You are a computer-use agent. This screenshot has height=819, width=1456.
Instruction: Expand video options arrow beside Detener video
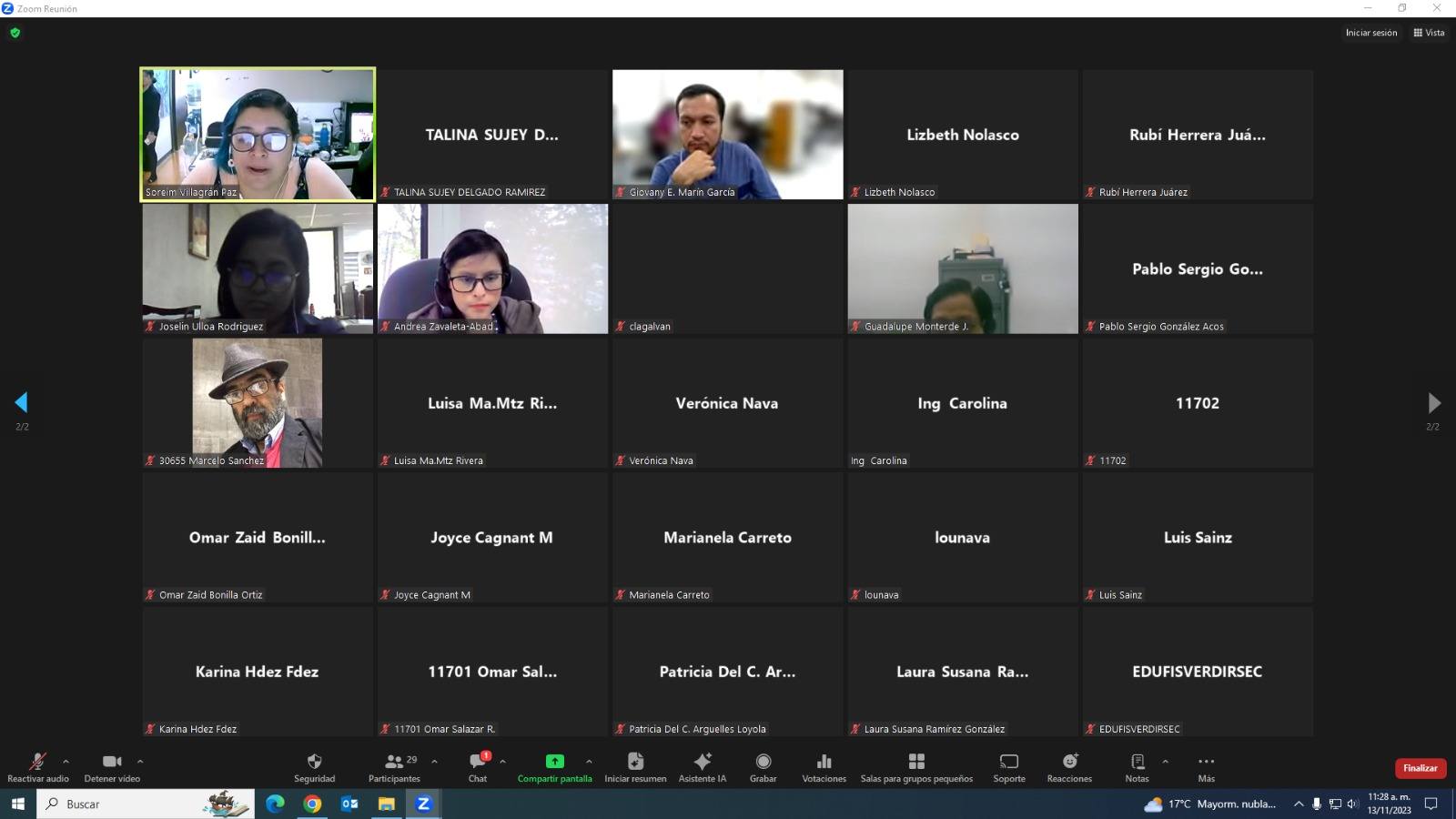[x=140, y=761]
